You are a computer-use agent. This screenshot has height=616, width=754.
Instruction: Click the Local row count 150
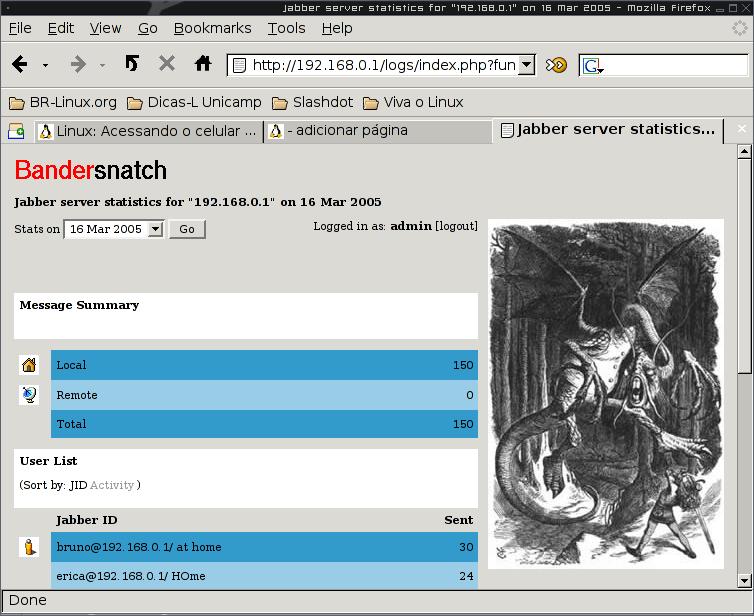[x=463, y=365]
